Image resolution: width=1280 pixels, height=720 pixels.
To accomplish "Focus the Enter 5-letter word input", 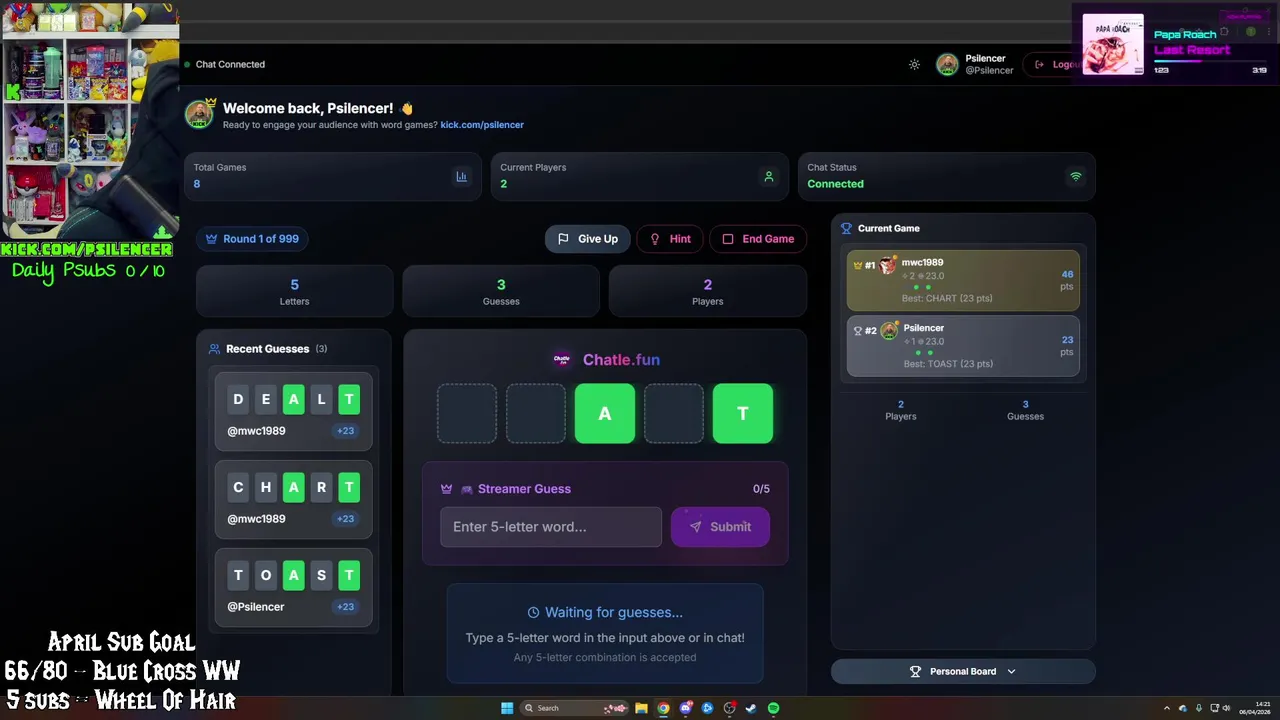I will (551, 527).
